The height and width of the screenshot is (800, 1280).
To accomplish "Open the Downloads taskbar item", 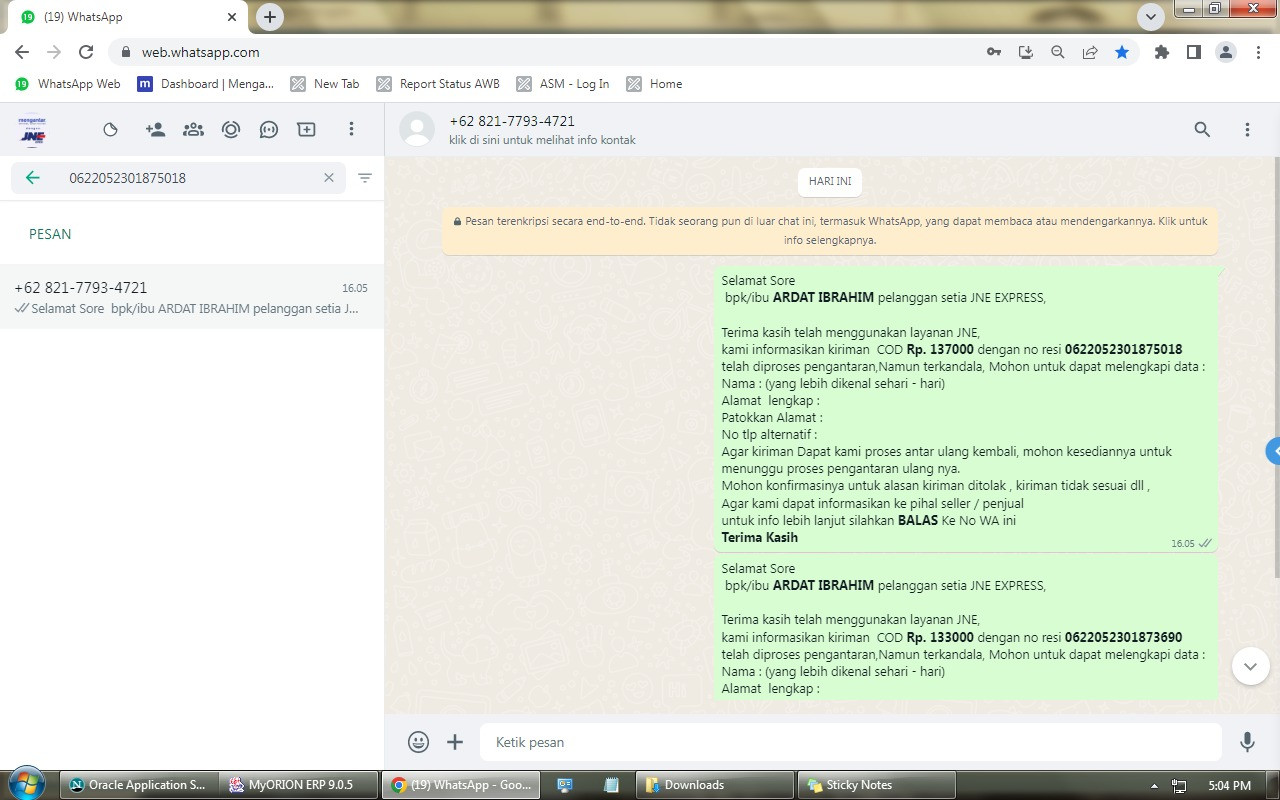I will pos(715,785).
